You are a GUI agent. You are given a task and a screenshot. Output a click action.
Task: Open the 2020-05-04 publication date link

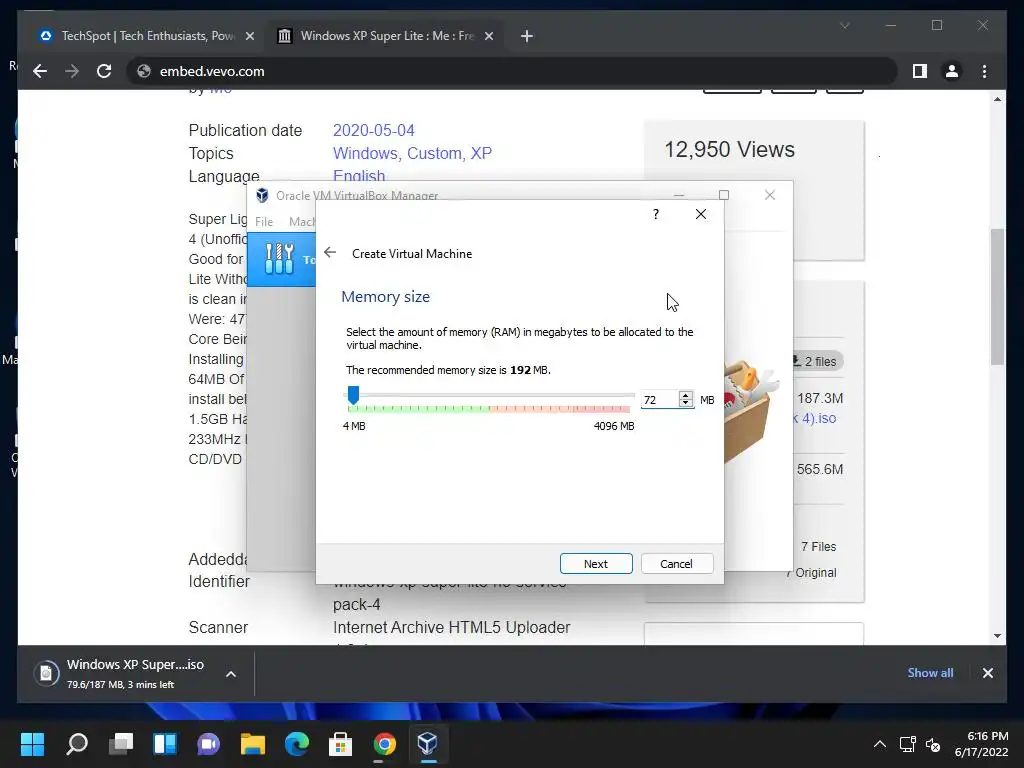pyautogui.click(x=374, y=131)
